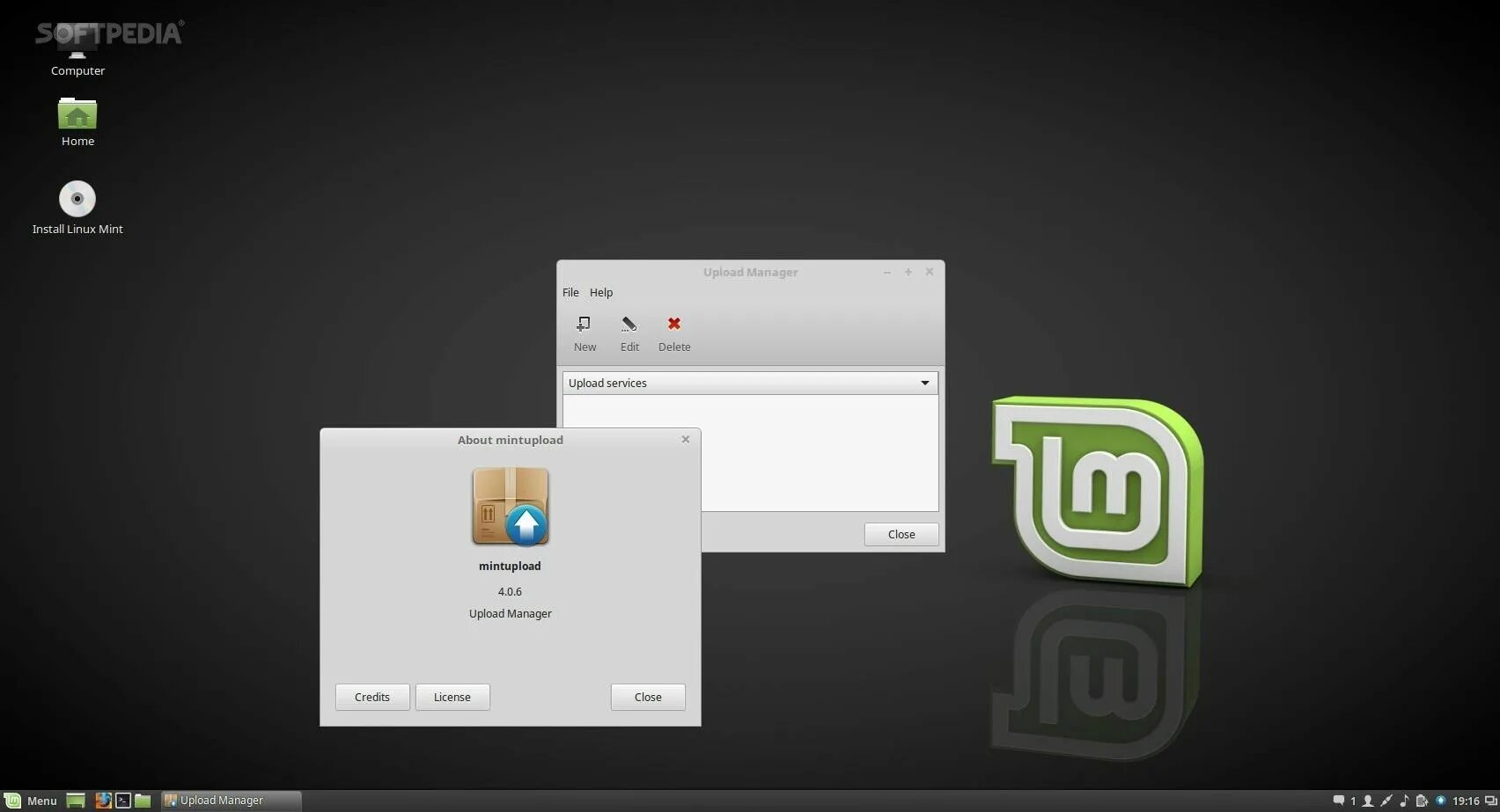1500x812 pixels.
Task: Click the mintupload package icon in About dialog
Action: point(511,507)
